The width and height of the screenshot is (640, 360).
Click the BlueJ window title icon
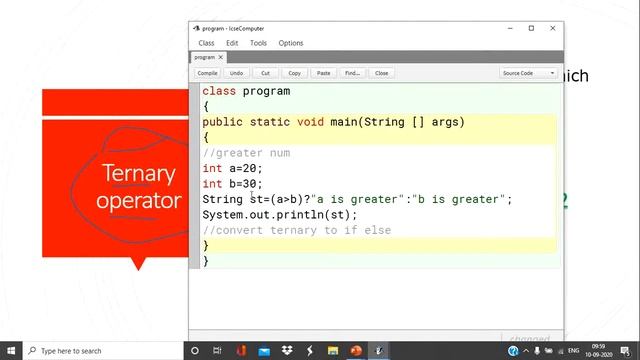[196, 28]
